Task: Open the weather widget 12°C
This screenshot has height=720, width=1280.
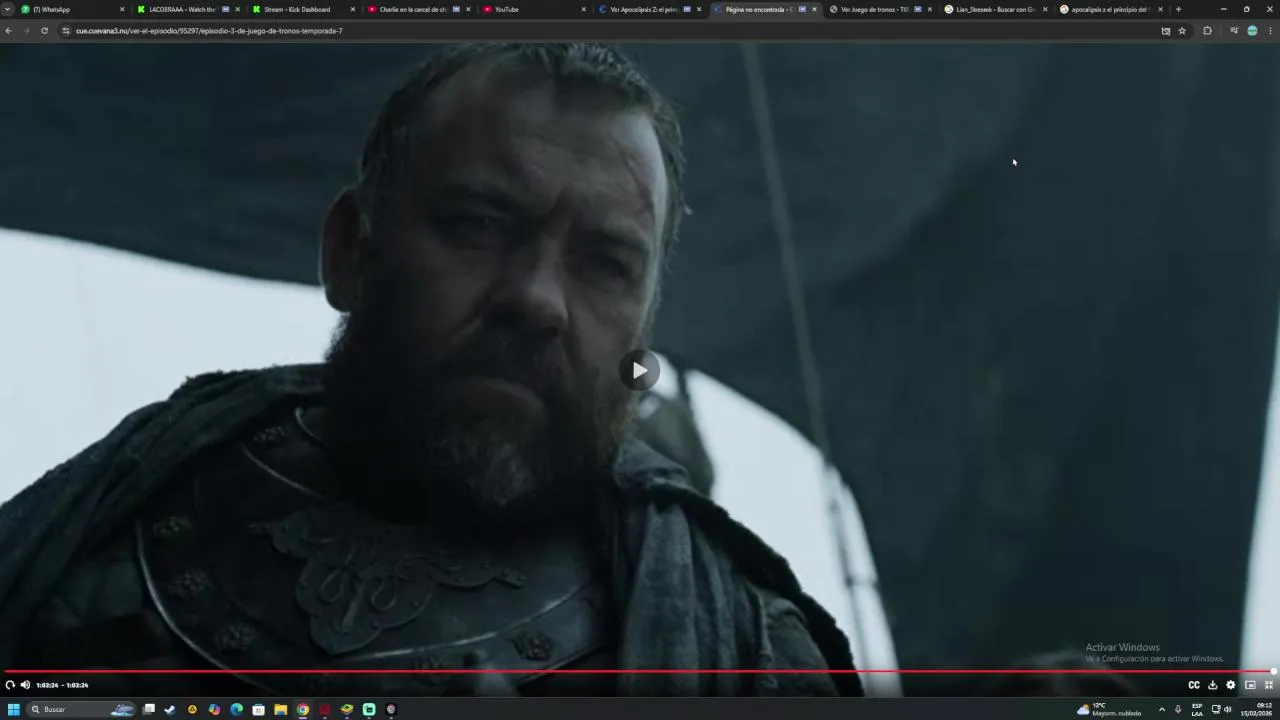Action: point(1110,709)
